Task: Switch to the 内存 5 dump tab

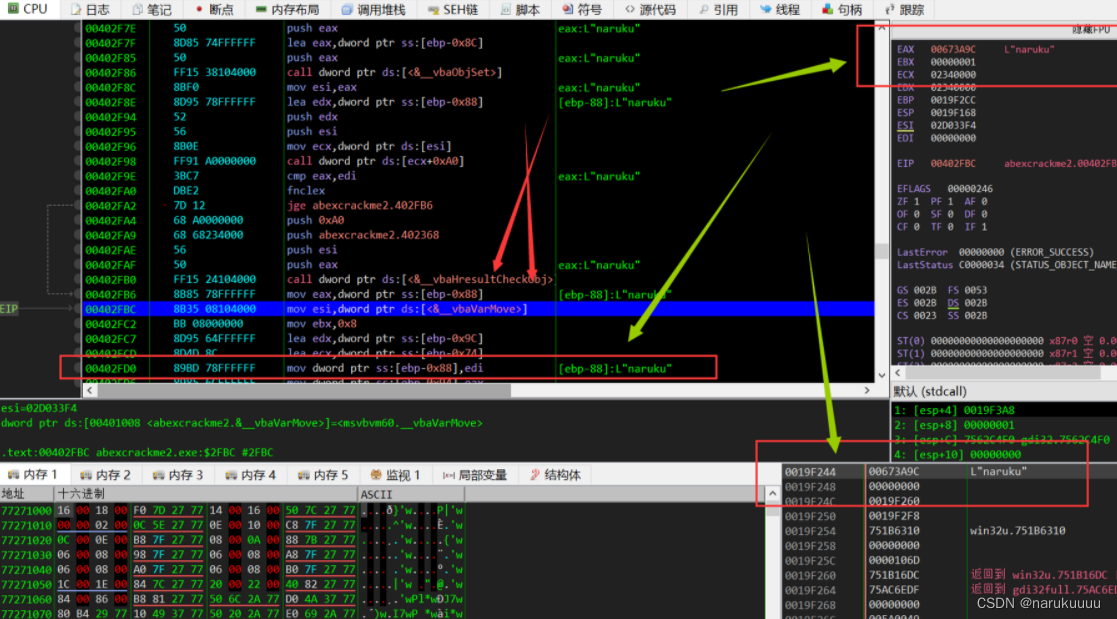Action: (x=323, y=474)
